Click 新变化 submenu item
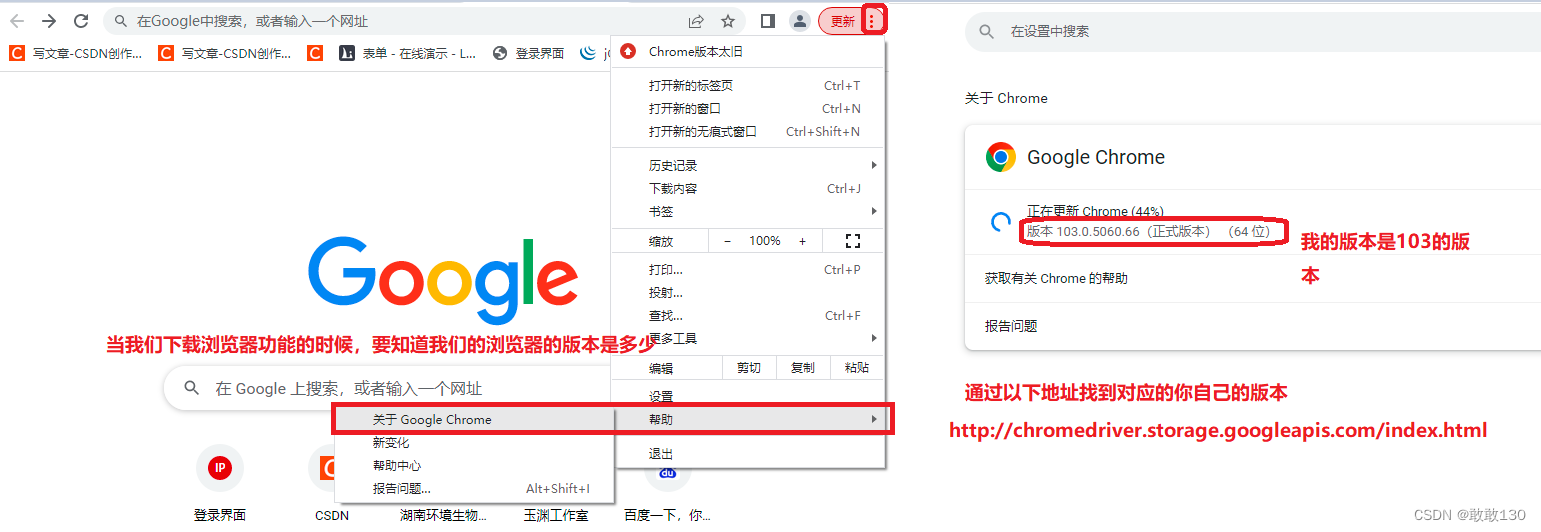The height and width of the screenshot is (532, 1541). (x=473, y=443)
